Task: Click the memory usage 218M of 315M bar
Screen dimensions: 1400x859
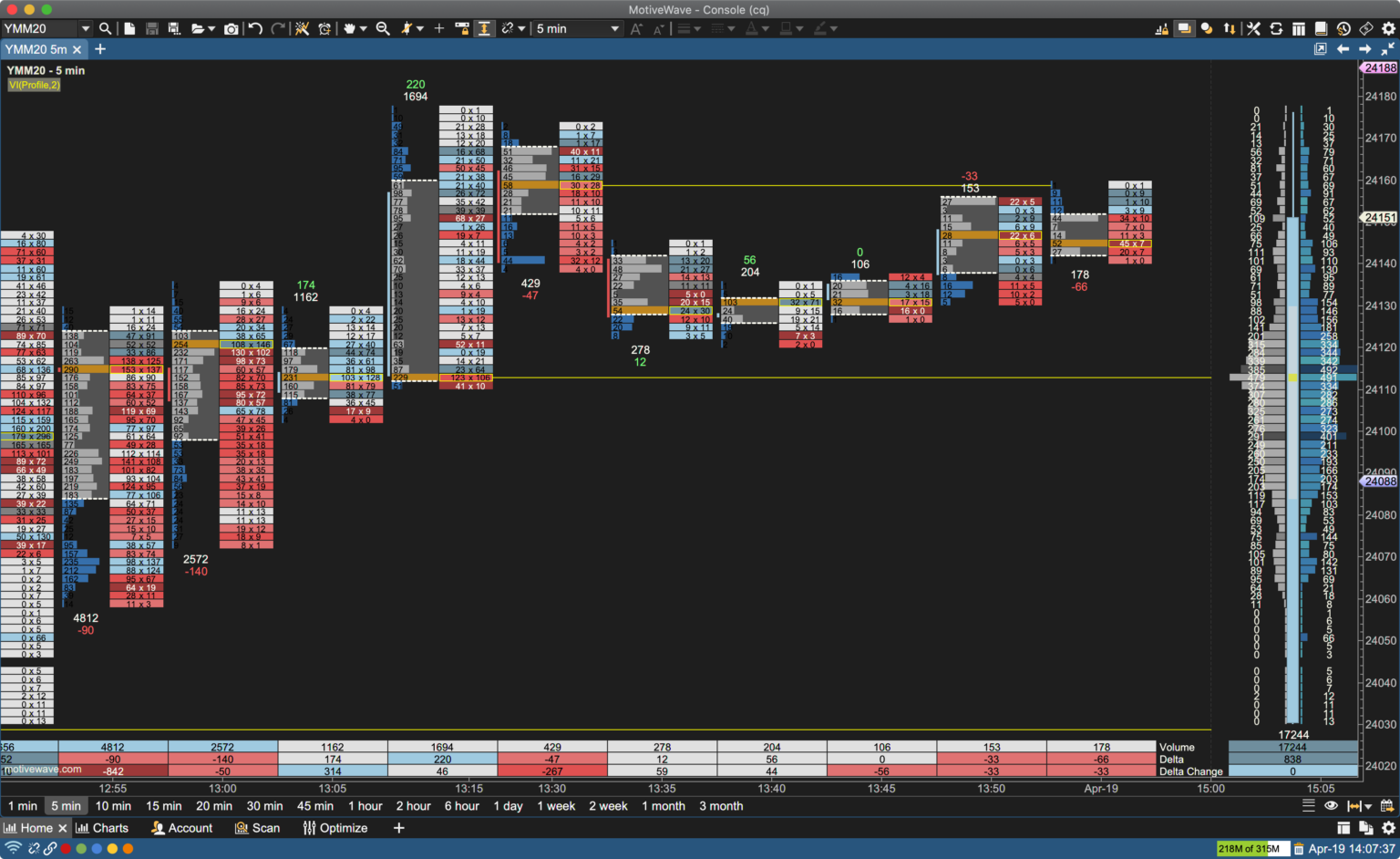Action: [1252, 848]
